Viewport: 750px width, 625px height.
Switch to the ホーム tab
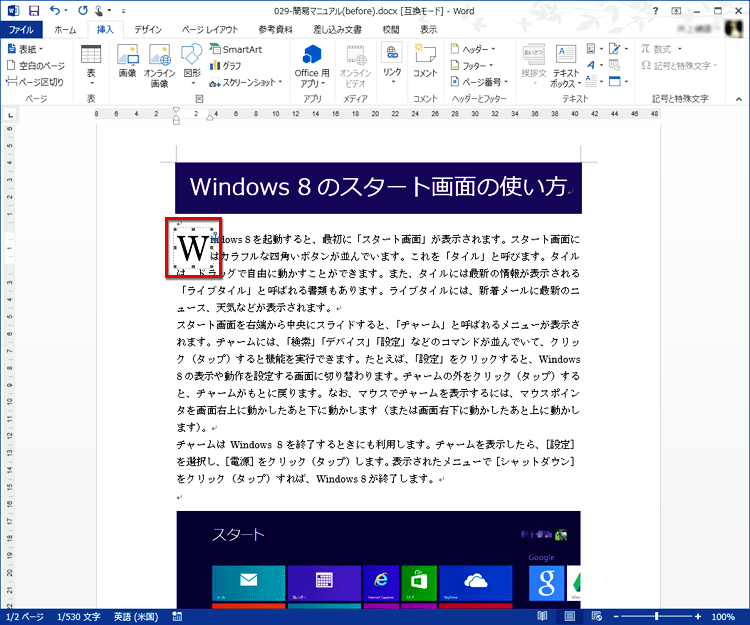point(65,30)
